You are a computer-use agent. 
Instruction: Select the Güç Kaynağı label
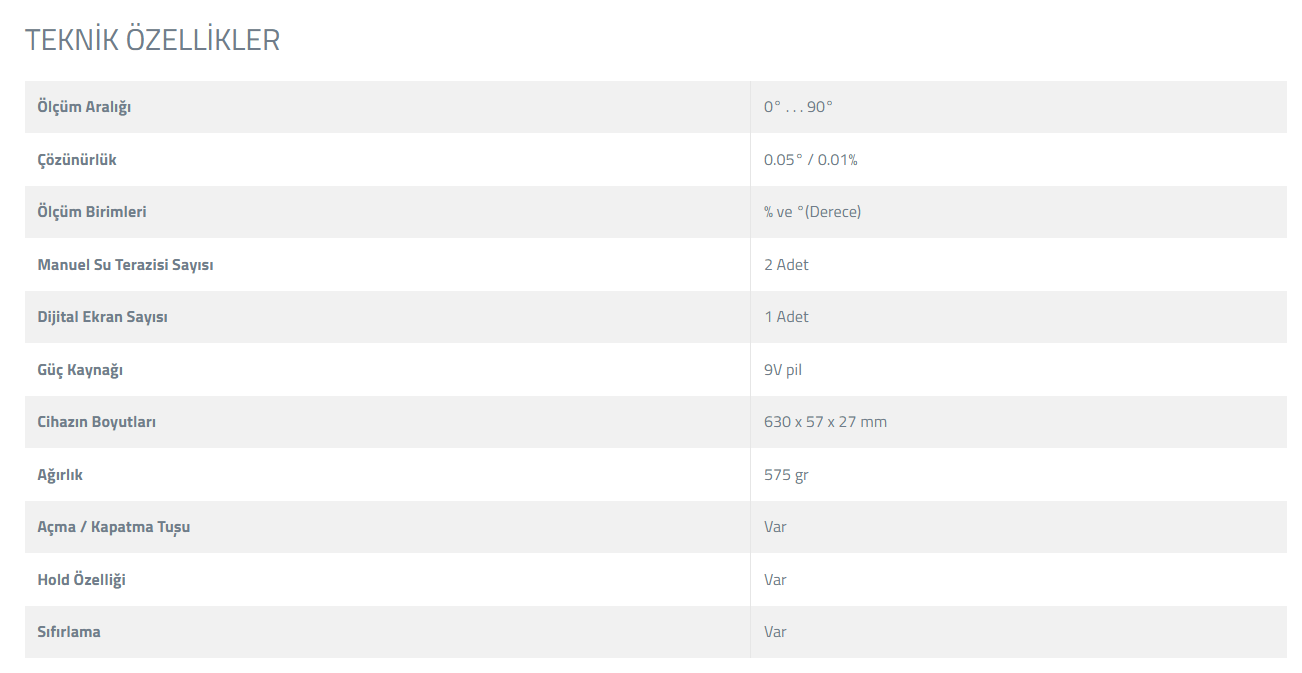pos(80,370)
